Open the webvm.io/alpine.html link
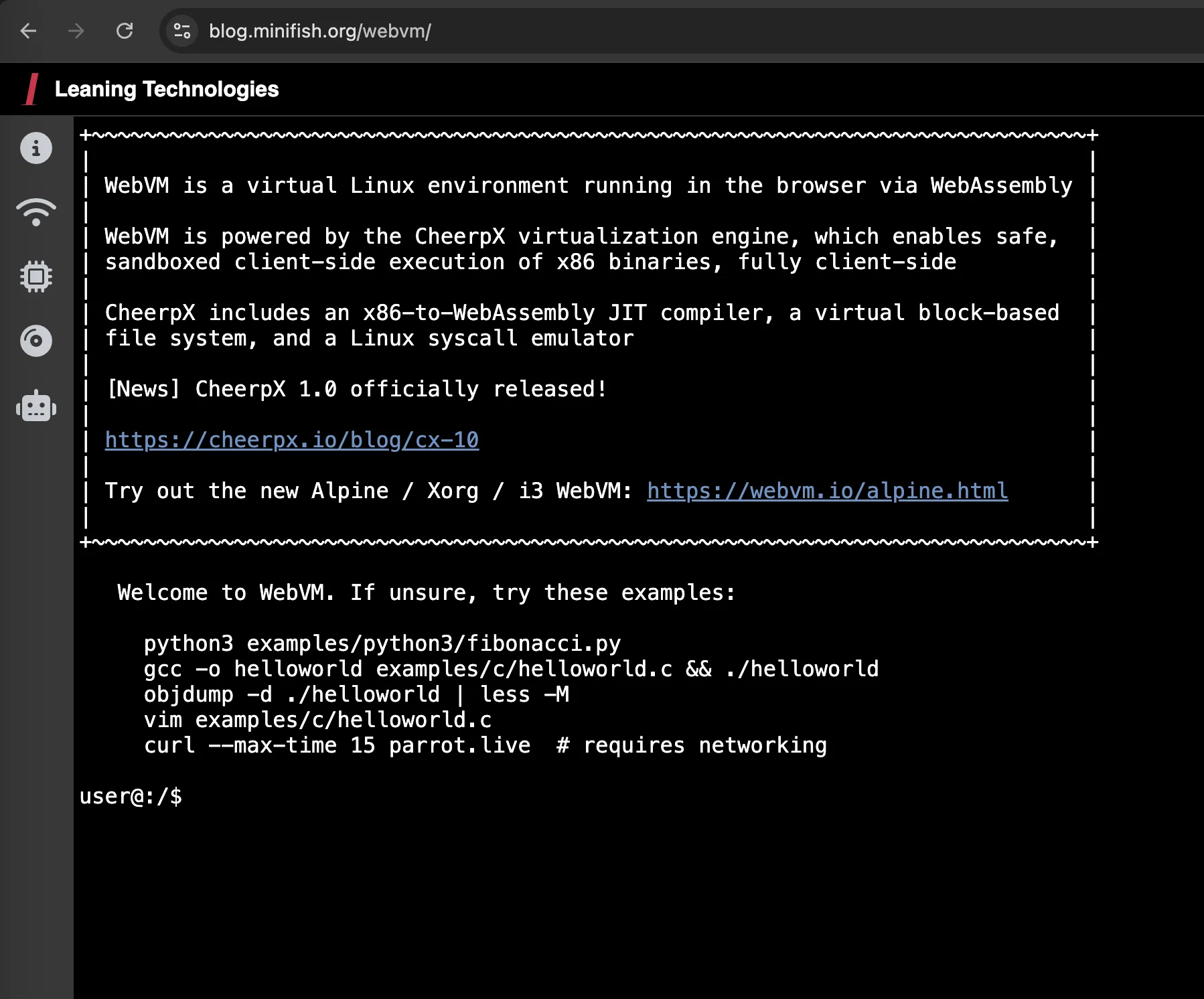The width and height of the screenshot is (1204, 999). click(x=827, y=491)
